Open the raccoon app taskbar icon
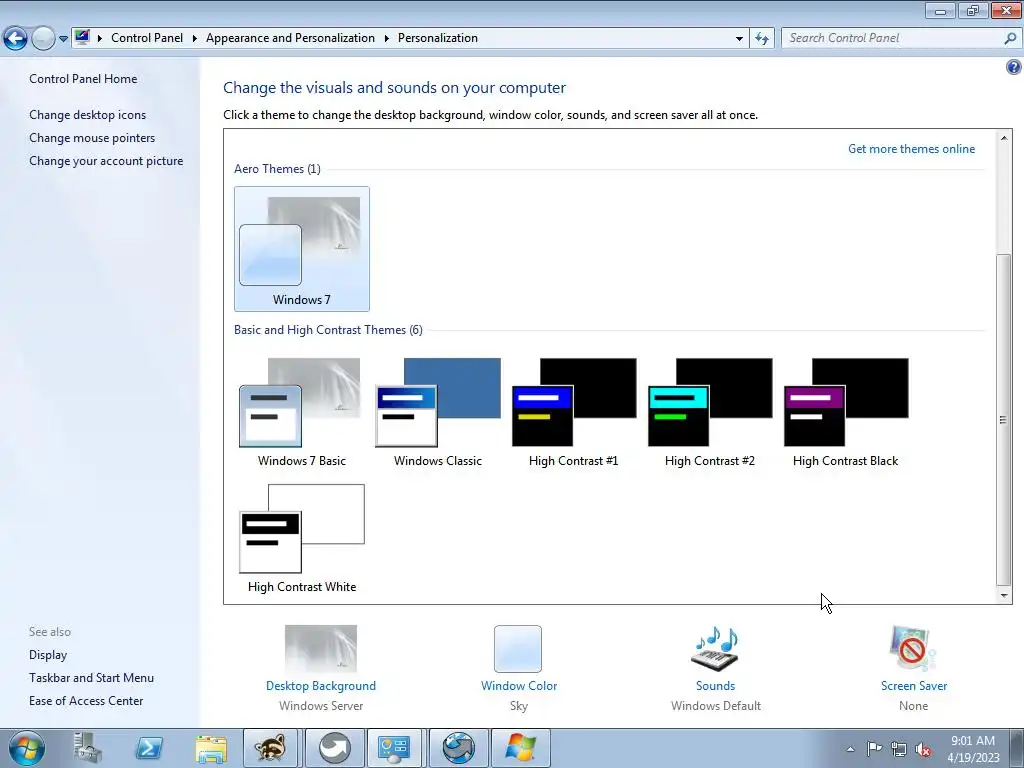1024x768 pixels. point(270,748)
